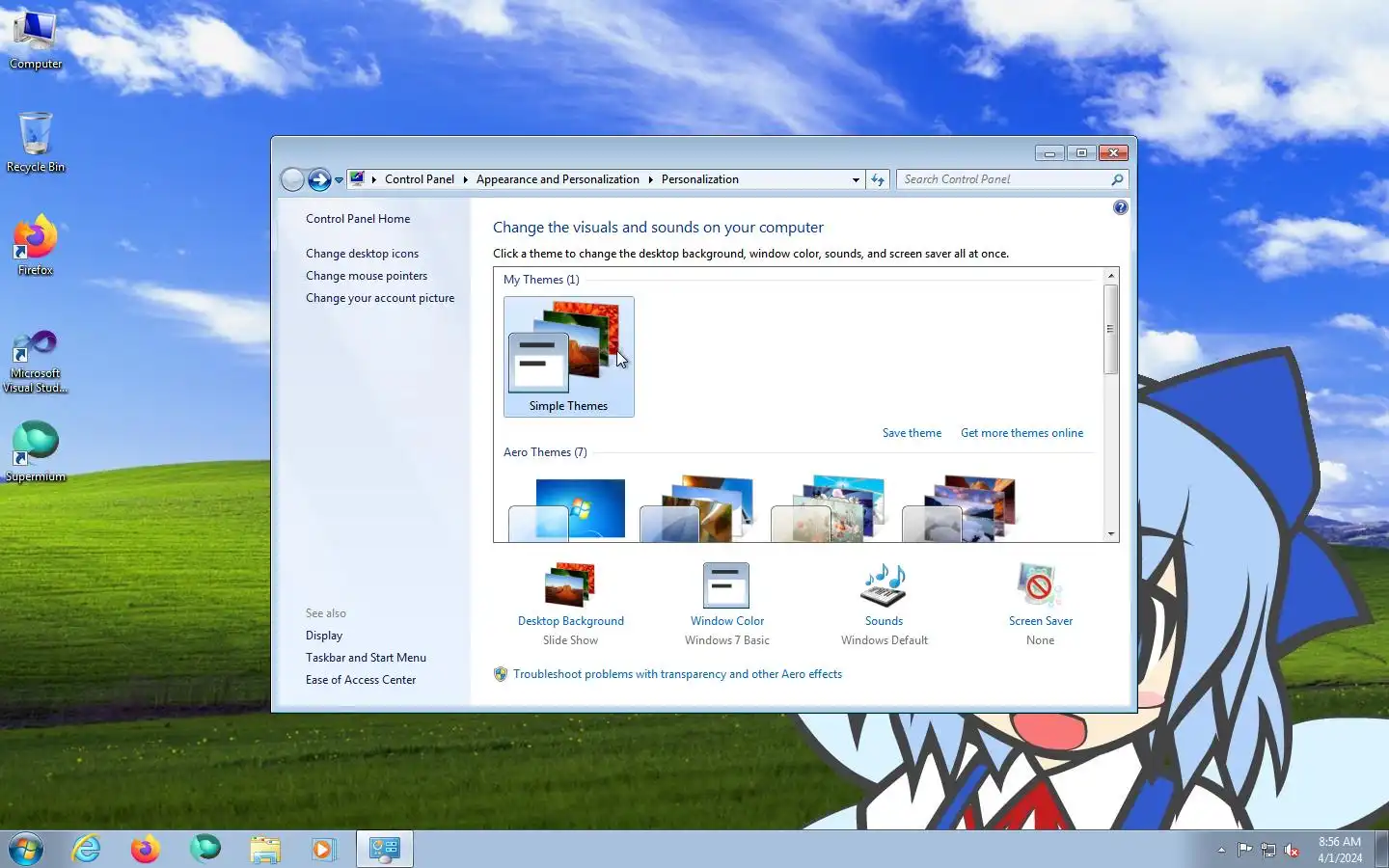The width and height of the screenshot is (1389, 868).
Task: Open the Windows Start menu orb
Action: click(26, 849)
